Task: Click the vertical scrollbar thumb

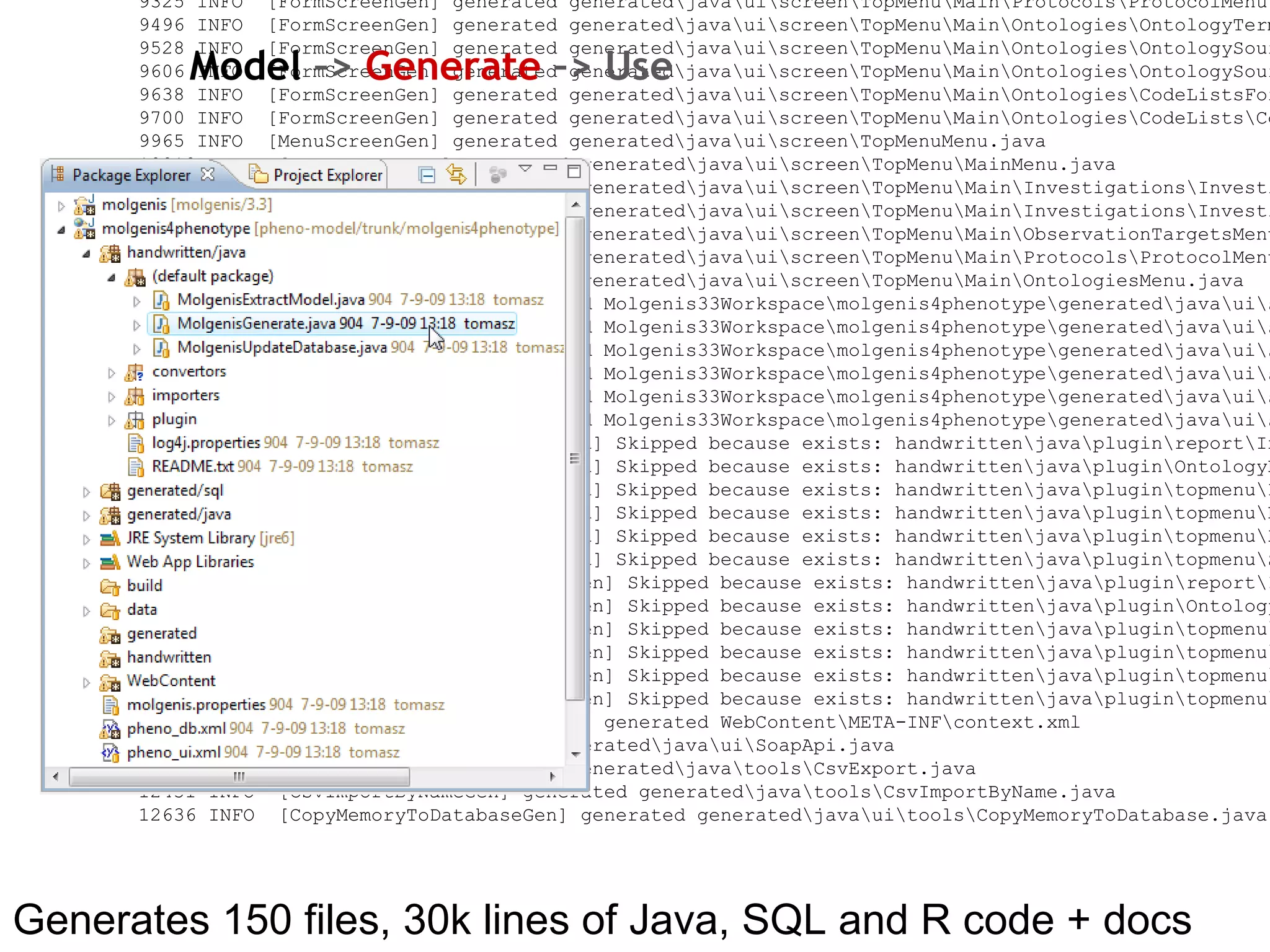Action: [x=575, y=459]
